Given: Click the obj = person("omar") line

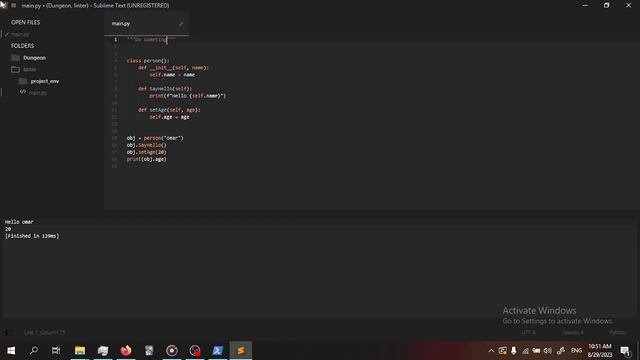Looking at the screenshot, I should 155,138.
